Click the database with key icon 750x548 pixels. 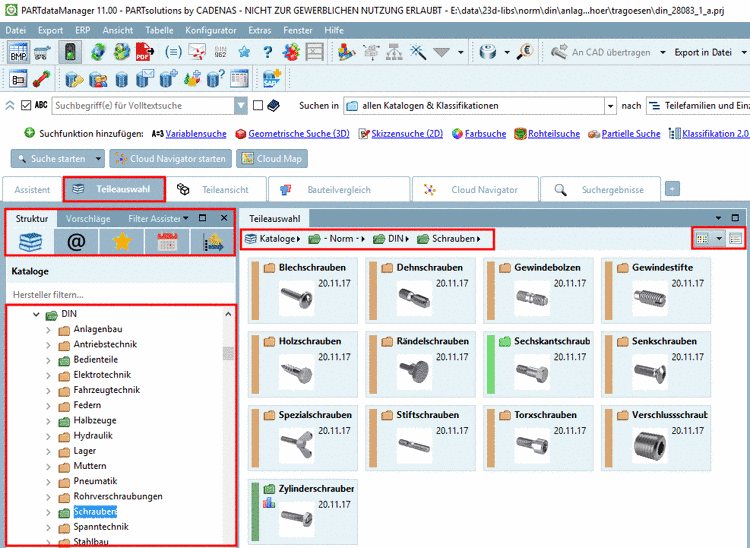point(74,79)
